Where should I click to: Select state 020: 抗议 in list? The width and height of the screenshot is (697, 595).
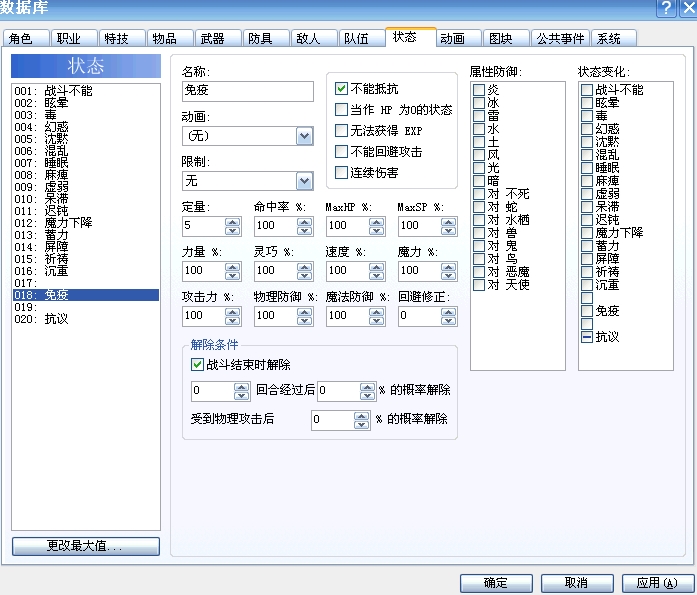(x=86, y=319)
